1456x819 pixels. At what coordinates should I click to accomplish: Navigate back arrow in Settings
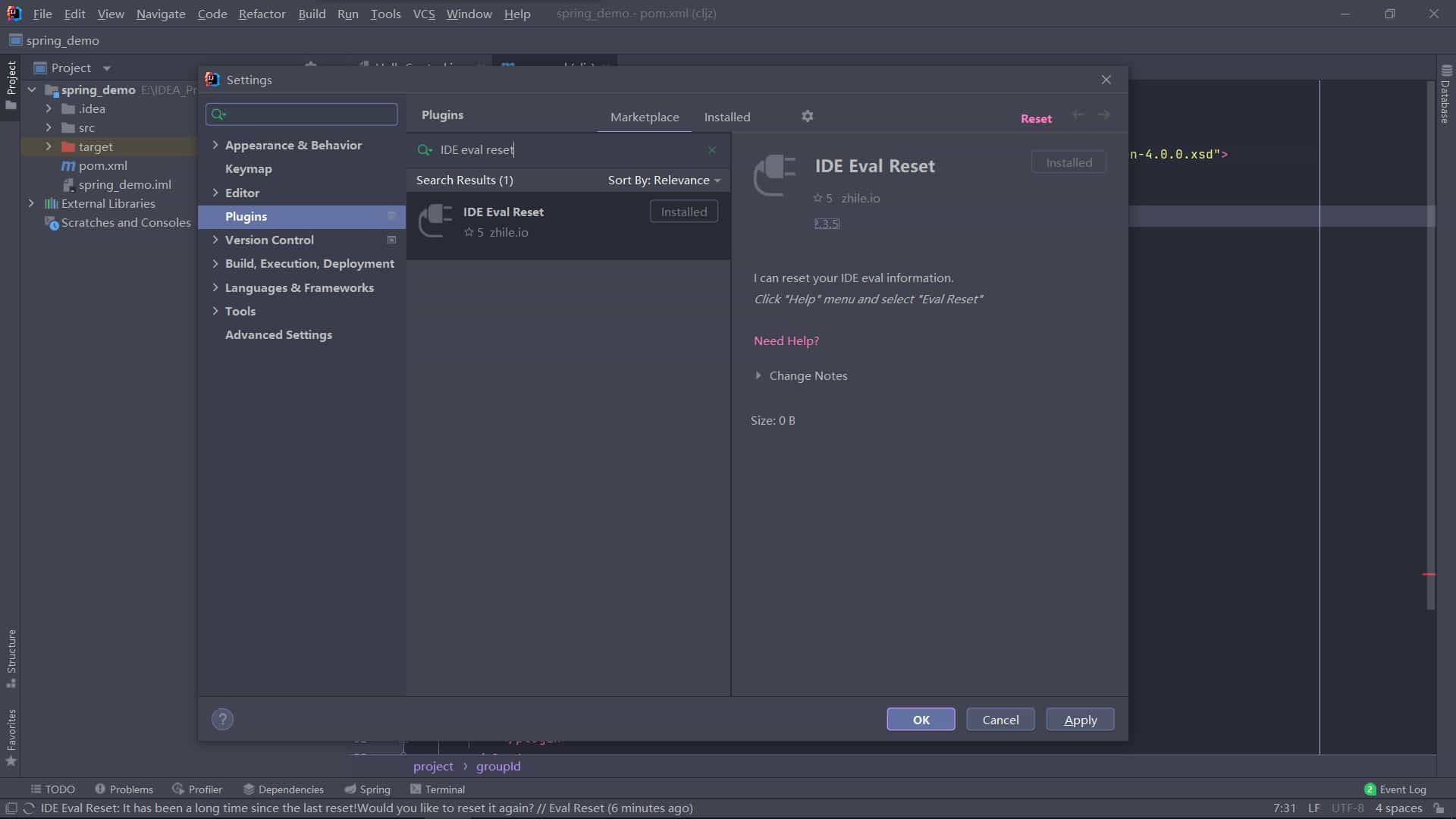(1078, 115)
